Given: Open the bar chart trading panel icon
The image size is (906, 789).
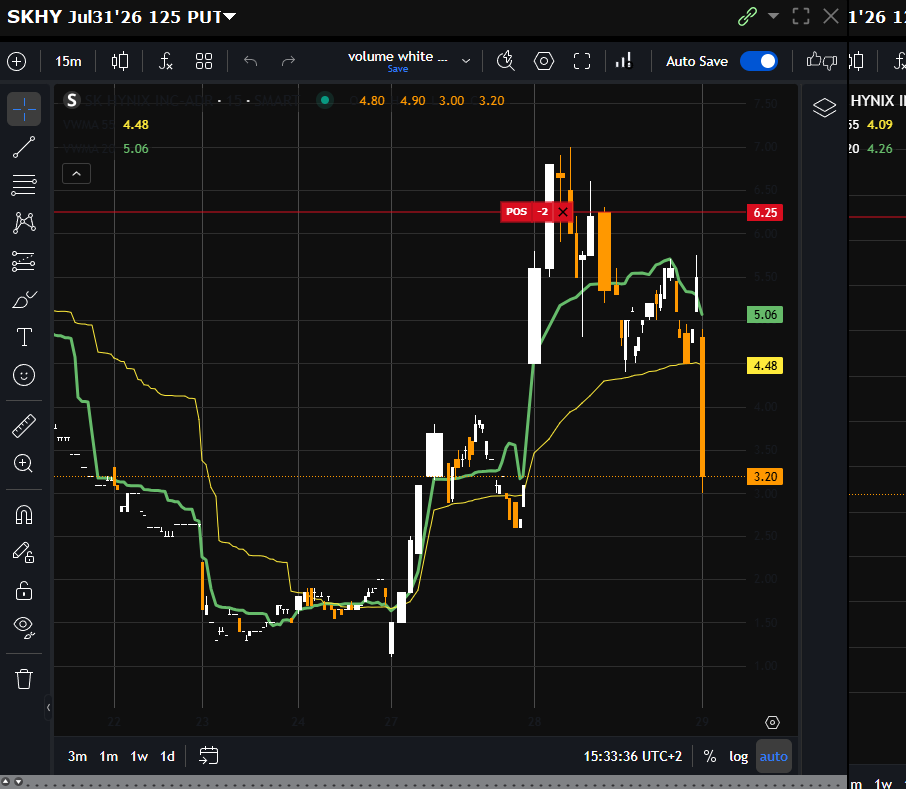Looking at the screenshot, I should click(x=623, y=61).
